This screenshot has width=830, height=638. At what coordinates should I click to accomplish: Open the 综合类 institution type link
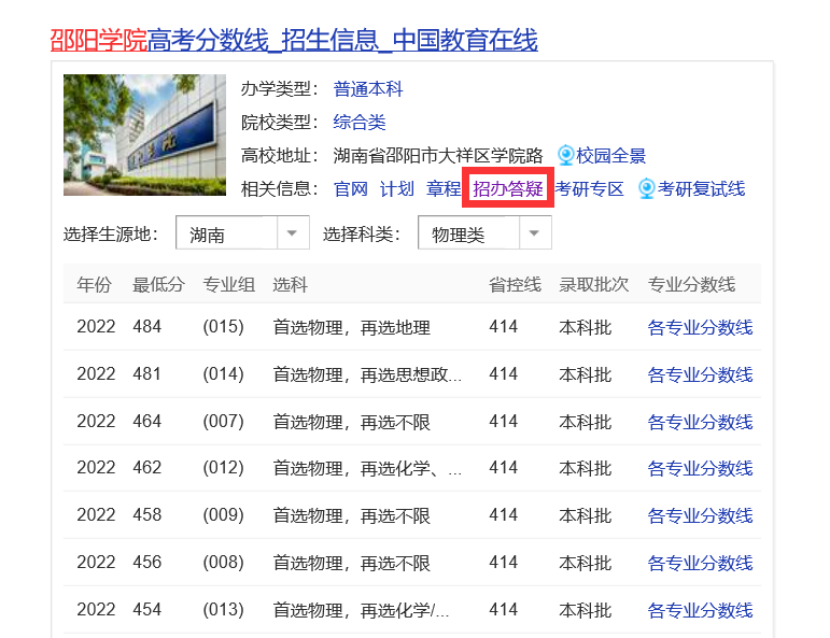point(359,122)
